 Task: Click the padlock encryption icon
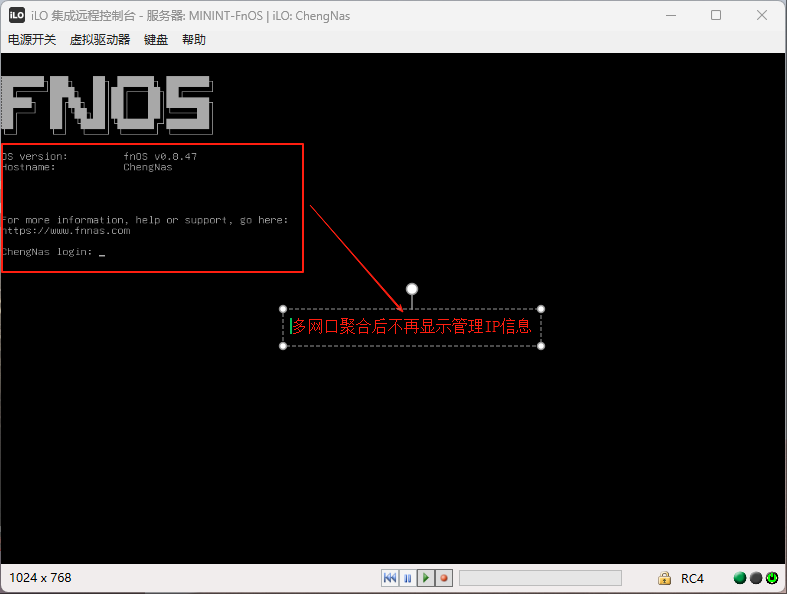point(664,578)
